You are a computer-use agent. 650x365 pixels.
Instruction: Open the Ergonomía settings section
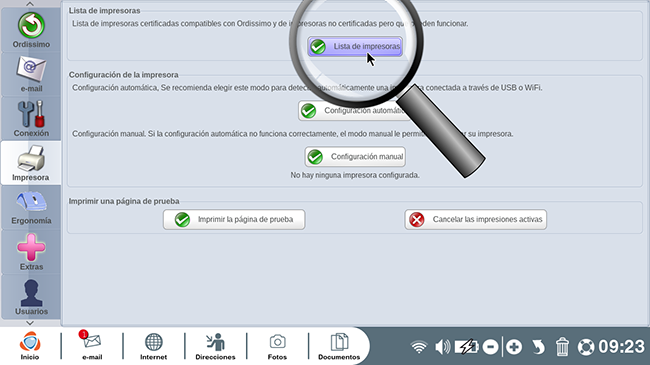point(31,207)
